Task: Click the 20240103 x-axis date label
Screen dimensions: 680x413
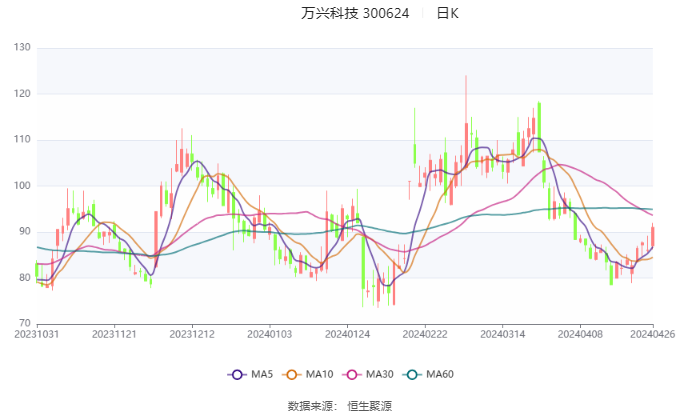Action: (x=270, y=334)
